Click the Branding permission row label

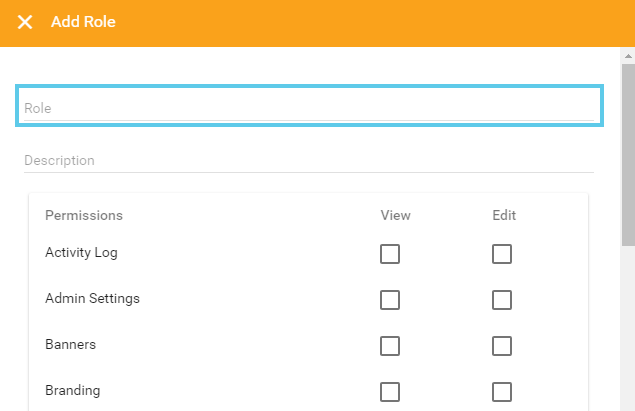coord(72,391)
